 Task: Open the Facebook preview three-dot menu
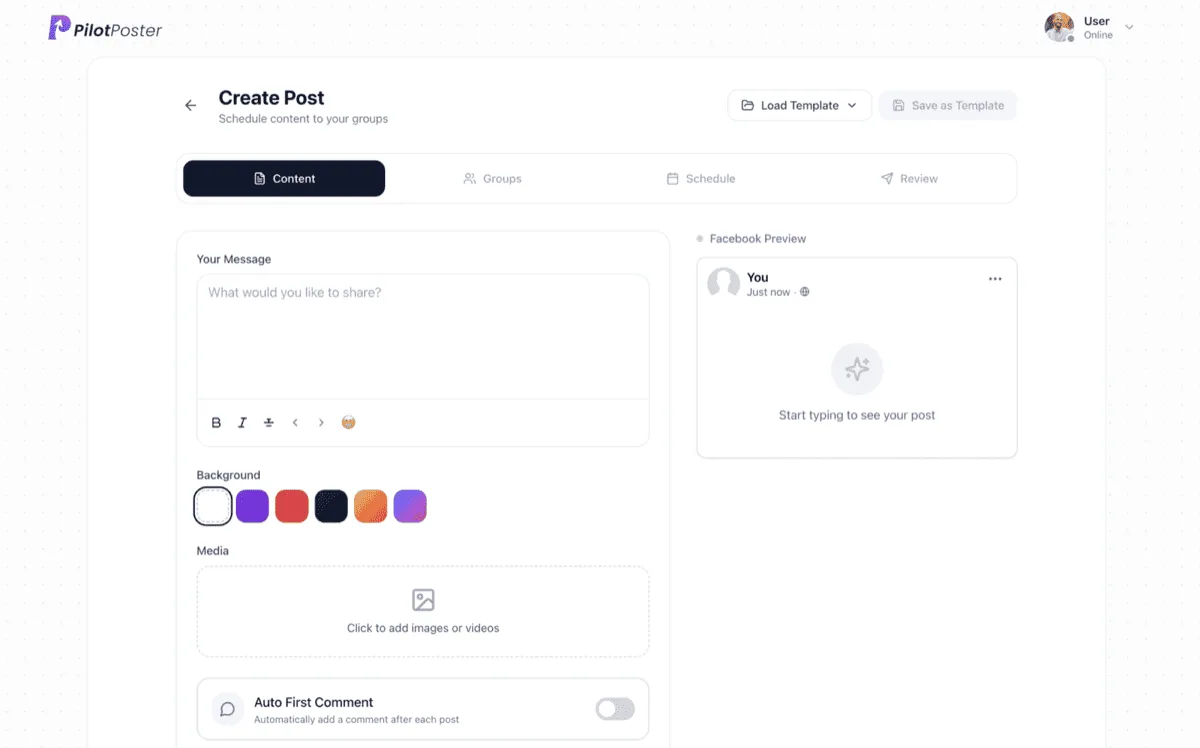pos(995,279)
